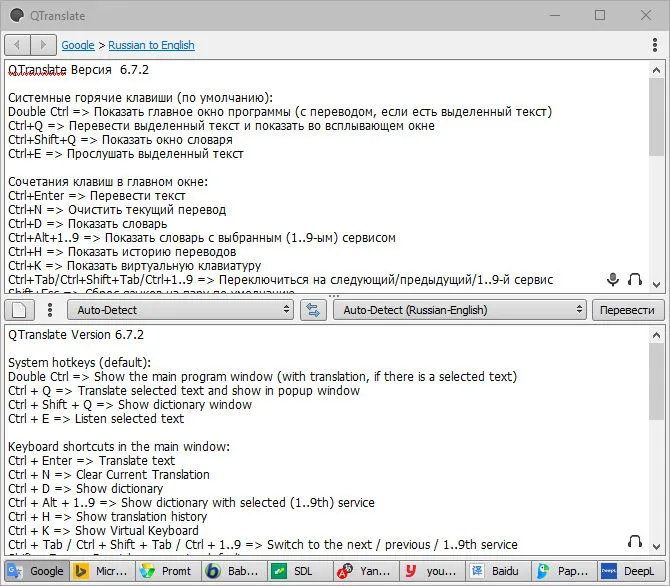
Task: Switch to the DeepL service tab
Action: point(632,571)
